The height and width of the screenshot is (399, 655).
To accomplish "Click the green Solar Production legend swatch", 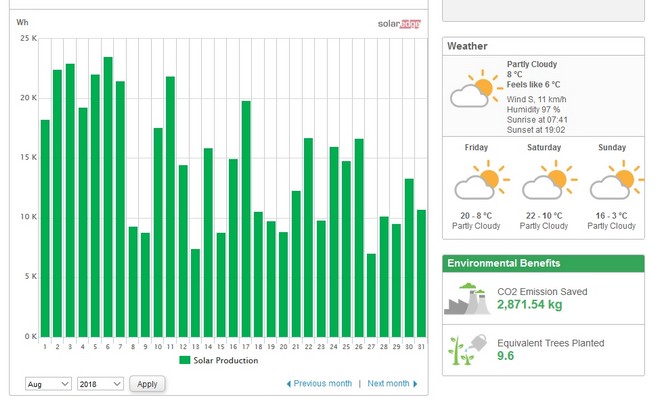I will pos(184,360).
